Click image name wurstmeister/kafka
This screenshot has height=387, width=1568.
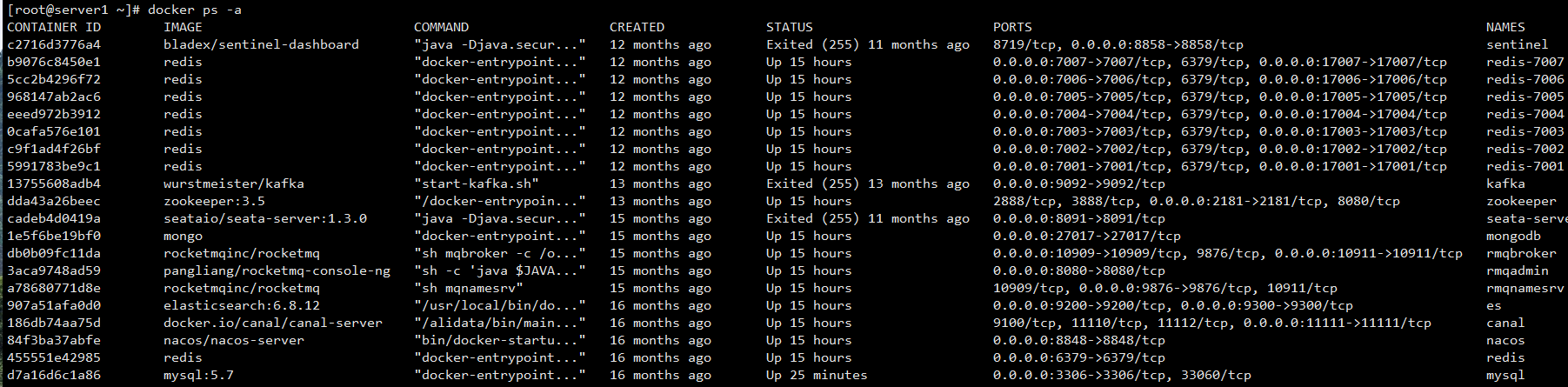(234, 183)
